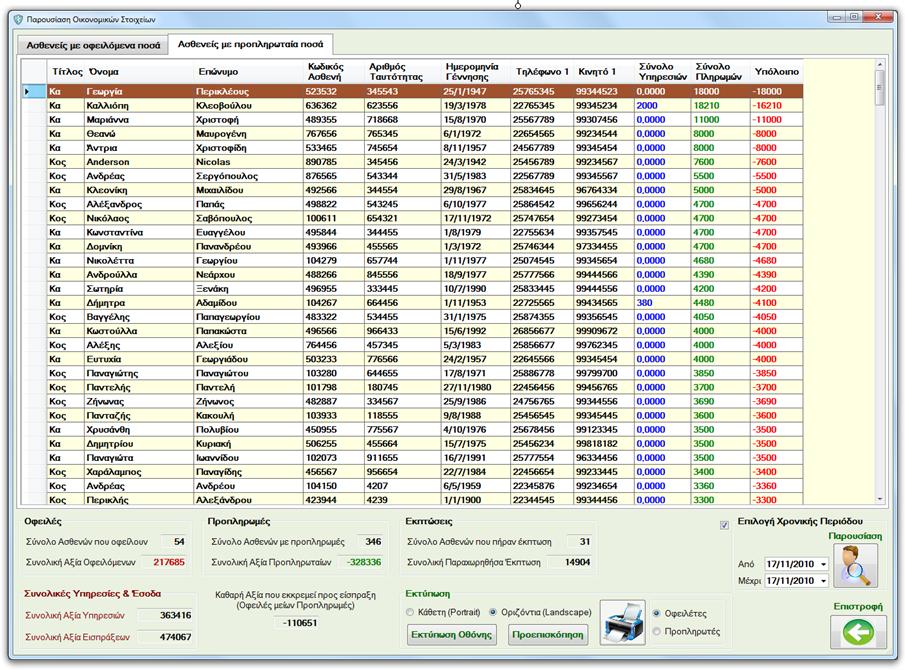Viewport: 905px width, 670px height.
Task: Toggle the Επιλογή Χρονικής Περιόδου checkbox
Action: click(725, 524)
